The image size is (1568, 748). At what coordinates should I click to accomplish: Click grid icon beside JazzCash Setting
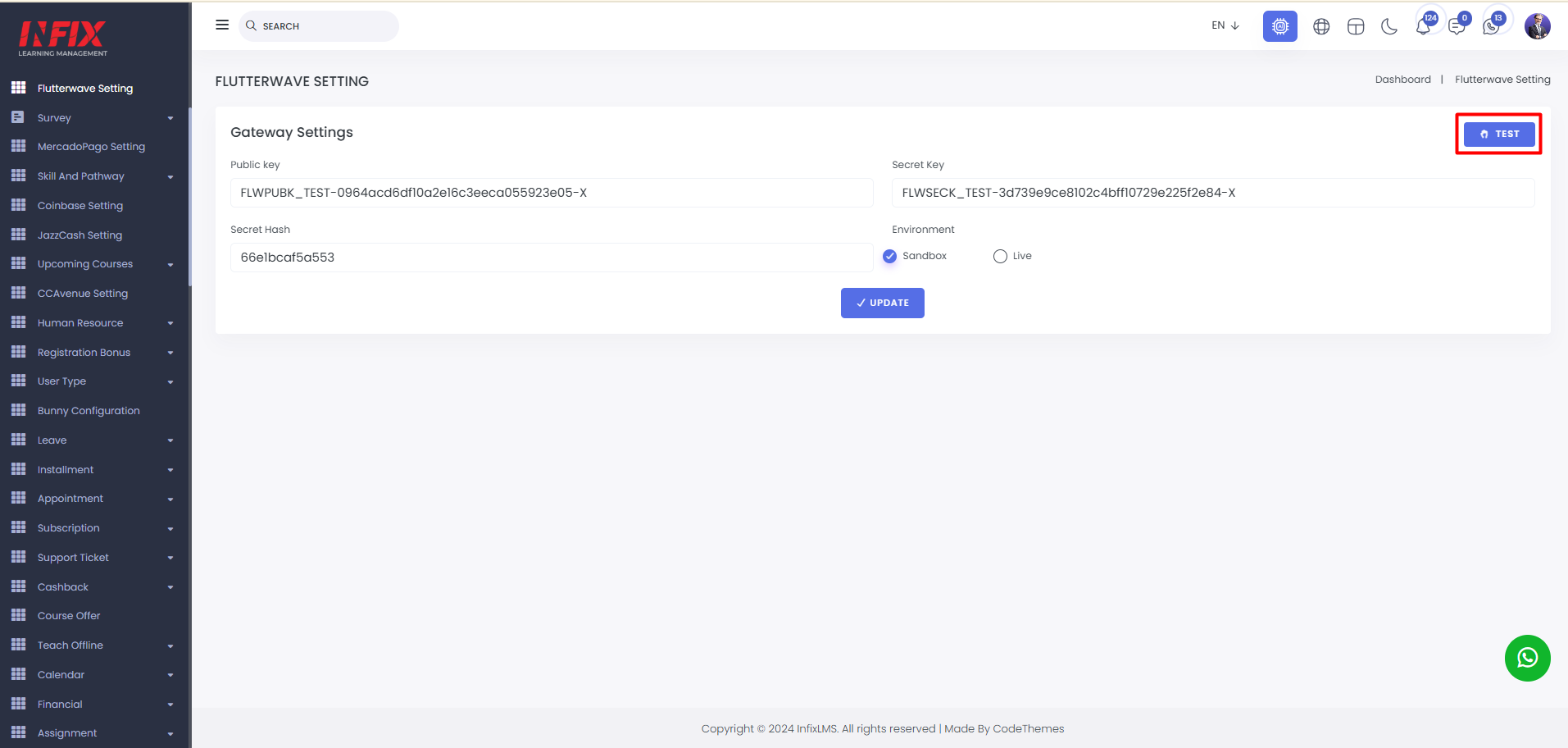click(x=19, y=235)
